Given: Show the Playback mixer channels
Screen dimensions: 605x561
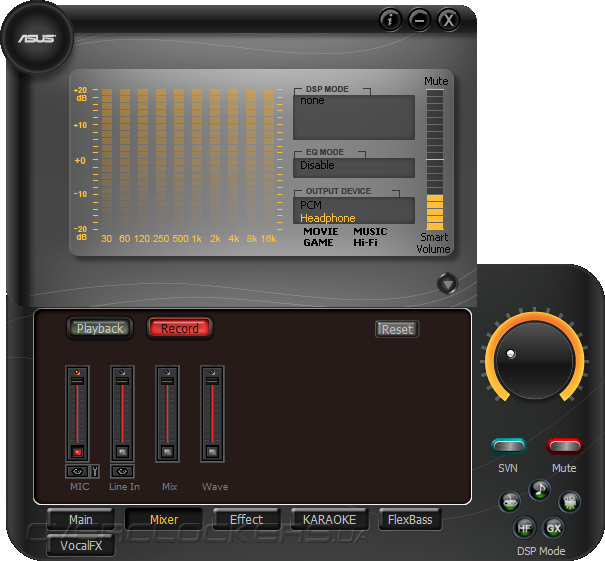Looking at the screenshot, I should pos(100,328).
